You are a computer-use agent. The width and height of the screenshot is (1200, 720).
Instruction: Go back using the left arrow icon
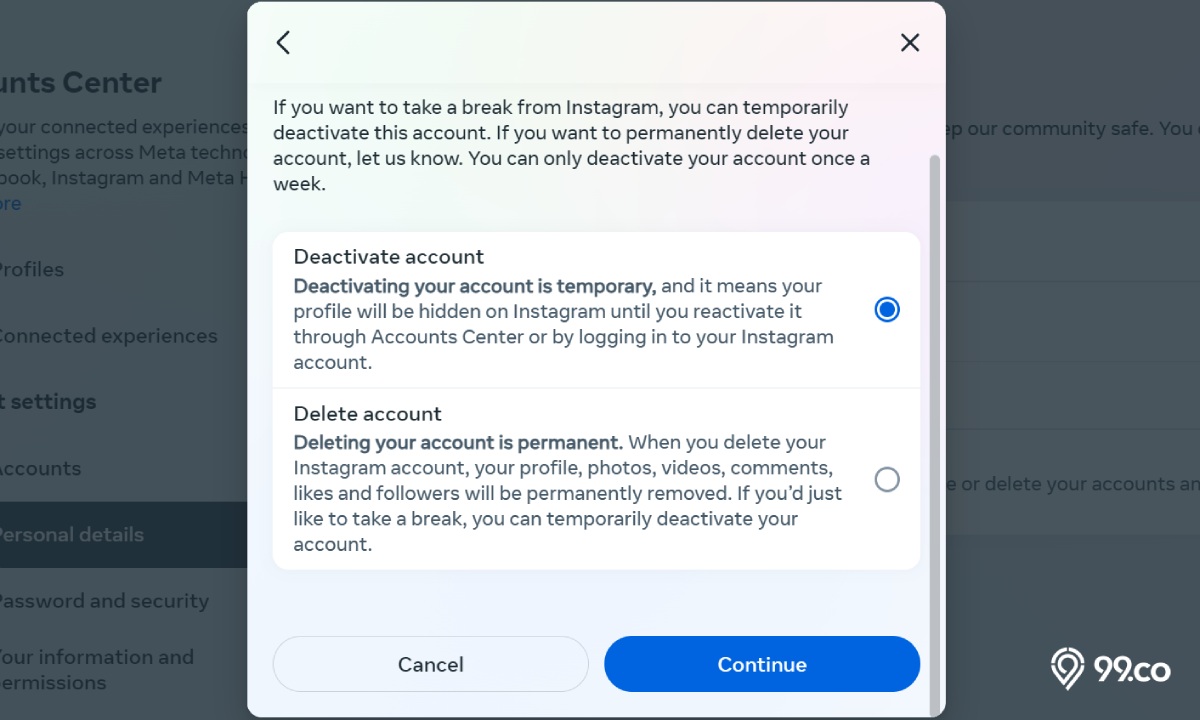point(283,42)
